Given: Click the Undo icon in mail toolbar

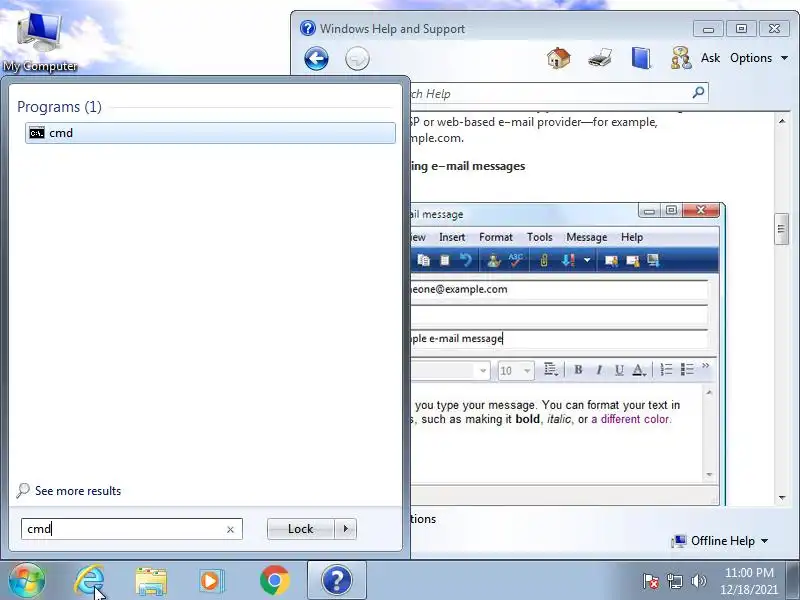Looking at the screenshot, I should pos(465,260).
